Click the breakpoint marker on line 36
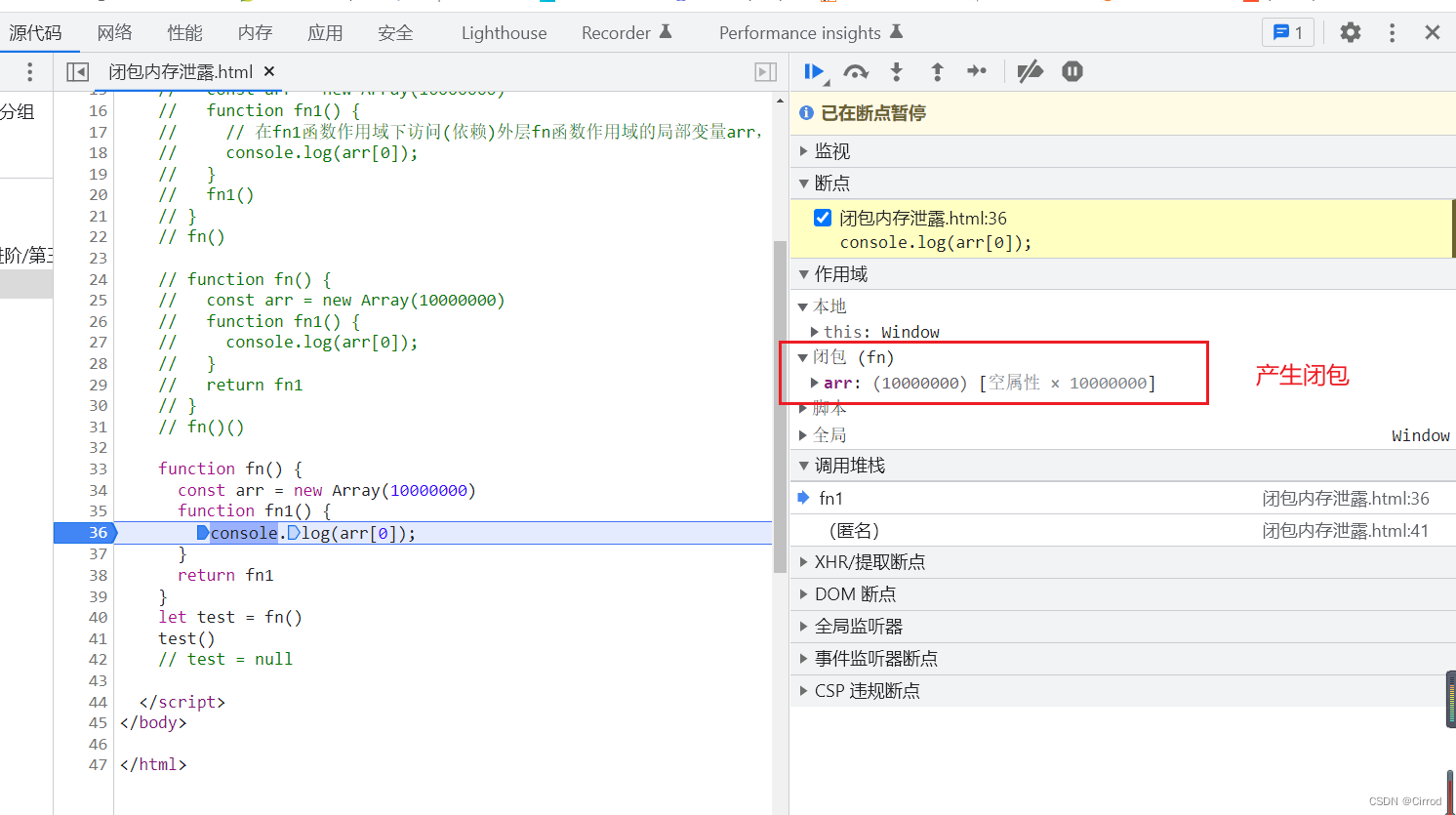1456x815 pixels. click(86, 533)
